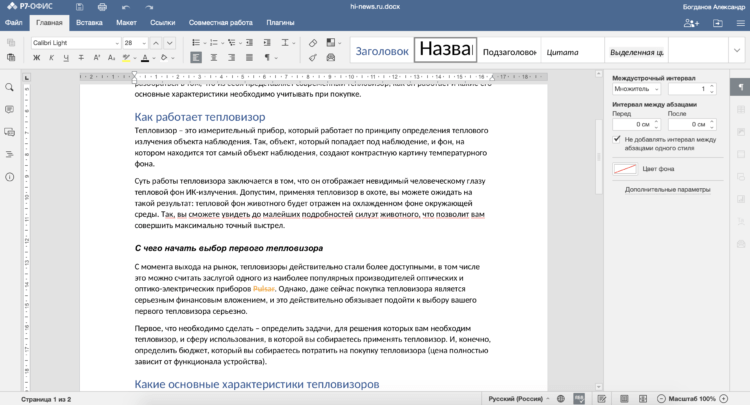Open the comments sidebar icon
This screenshot has width=750, height=405.
tap(10, 109)
